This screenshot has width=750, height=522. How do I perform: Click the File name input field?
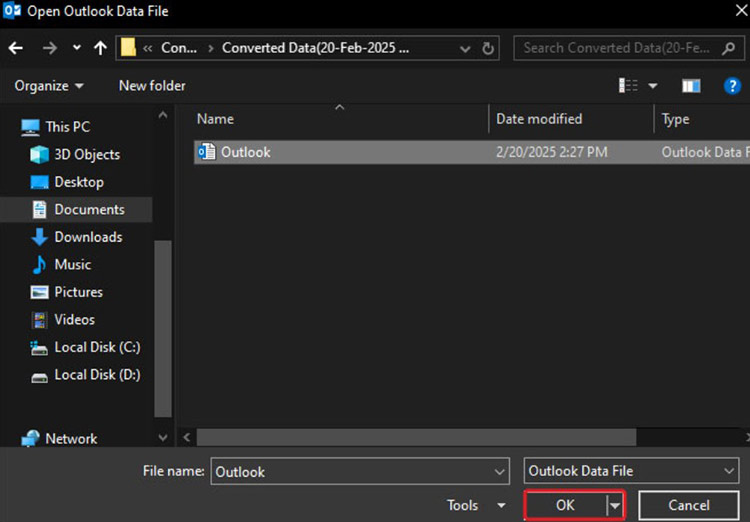[353, 472]
